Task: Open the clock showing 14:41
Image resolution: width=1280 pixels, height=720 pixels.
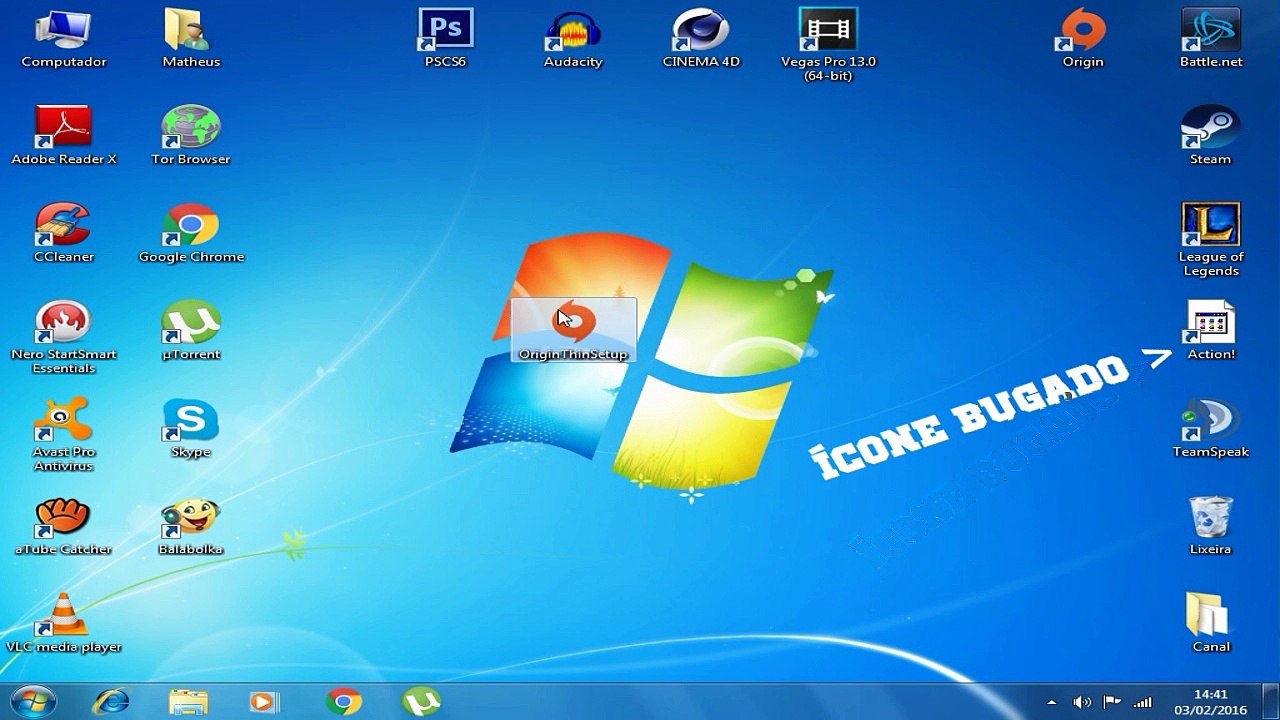Action: click(x=1211, y=701)
